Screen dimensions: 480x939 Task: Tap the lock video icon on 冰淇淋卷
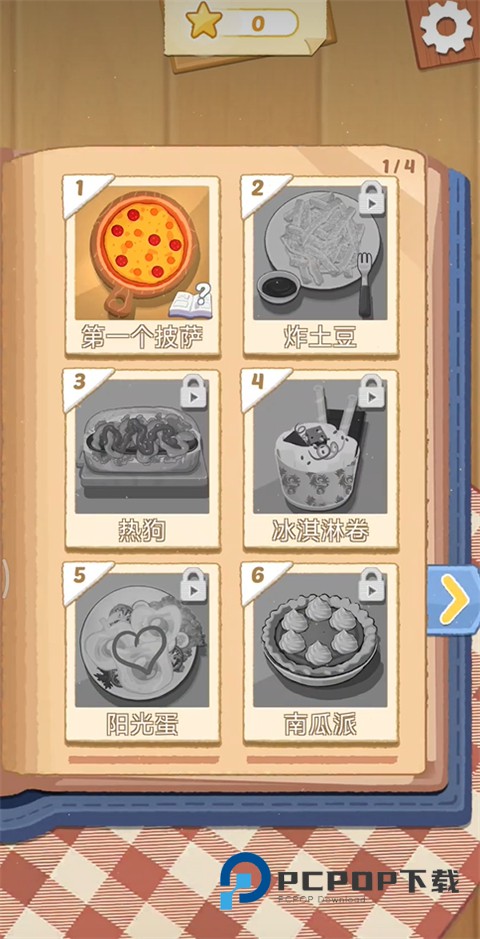pos(371,392)
